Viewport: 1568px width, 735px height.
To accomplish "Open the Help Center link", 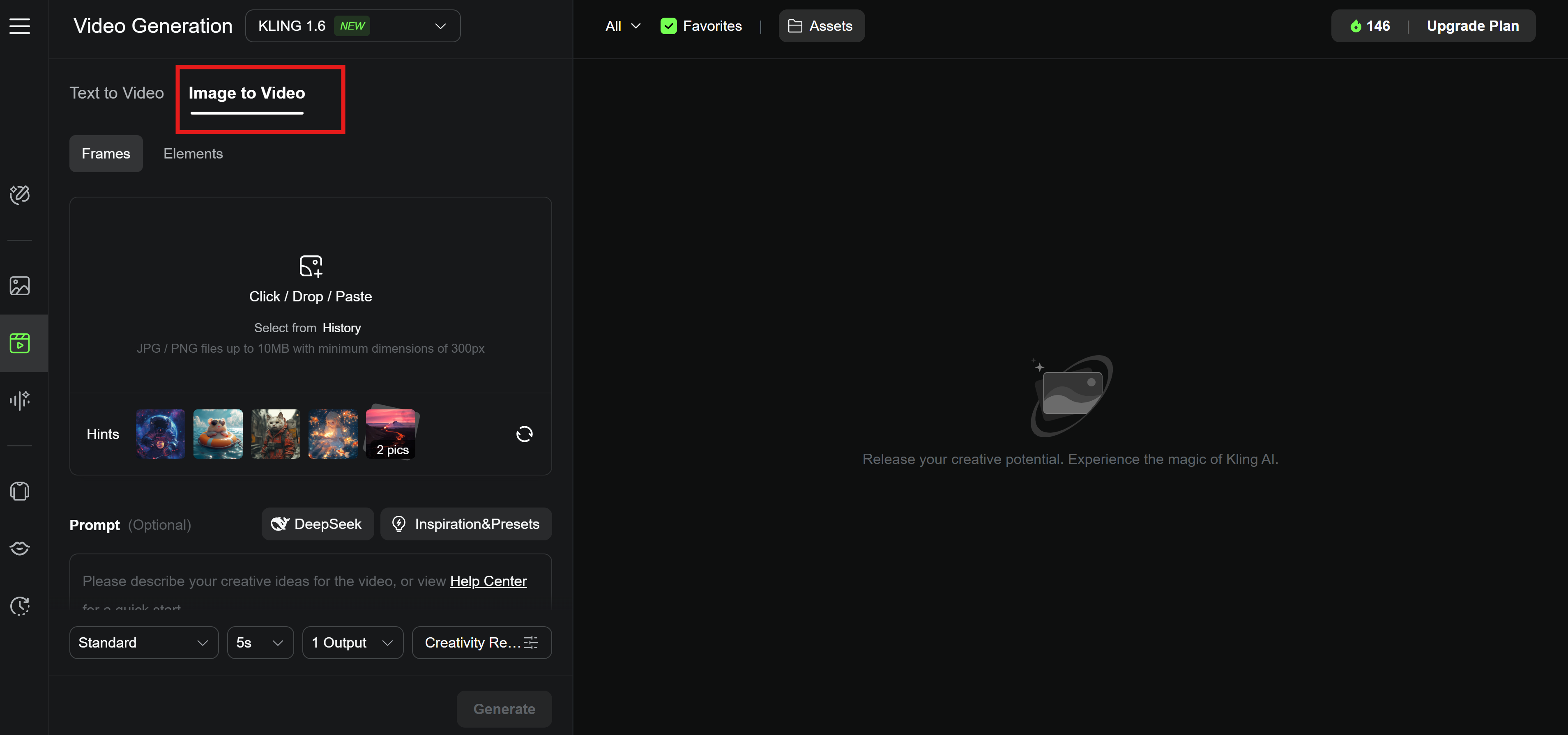I will pyautogui.click(x=488, y=581).
